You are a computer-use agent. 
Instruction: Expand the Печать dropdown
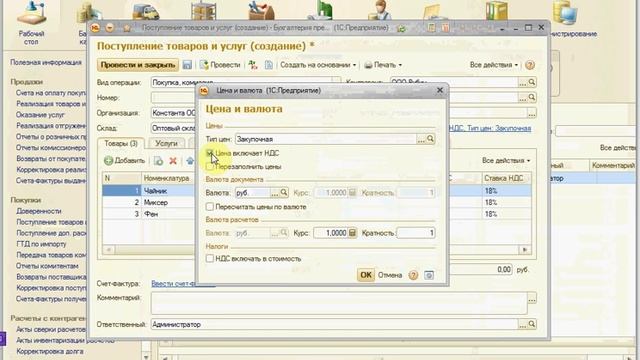click(383, 65)
